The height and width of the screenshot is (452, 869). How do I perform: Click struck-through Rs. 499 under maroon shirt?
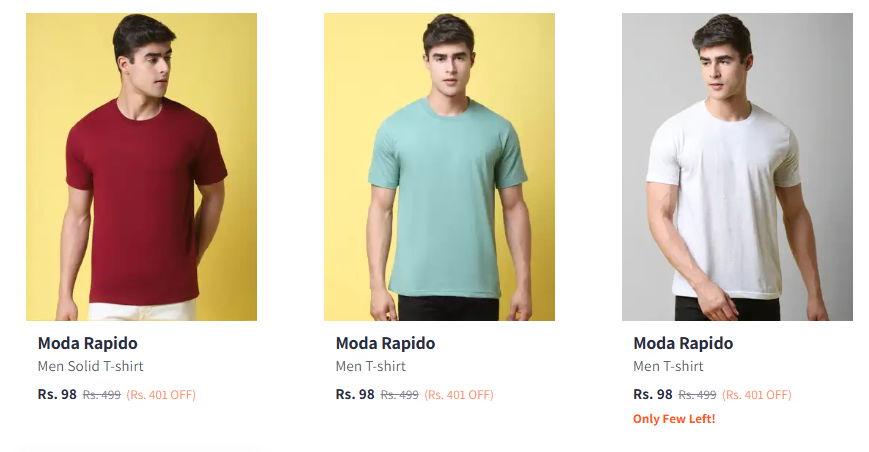point(101,395)
